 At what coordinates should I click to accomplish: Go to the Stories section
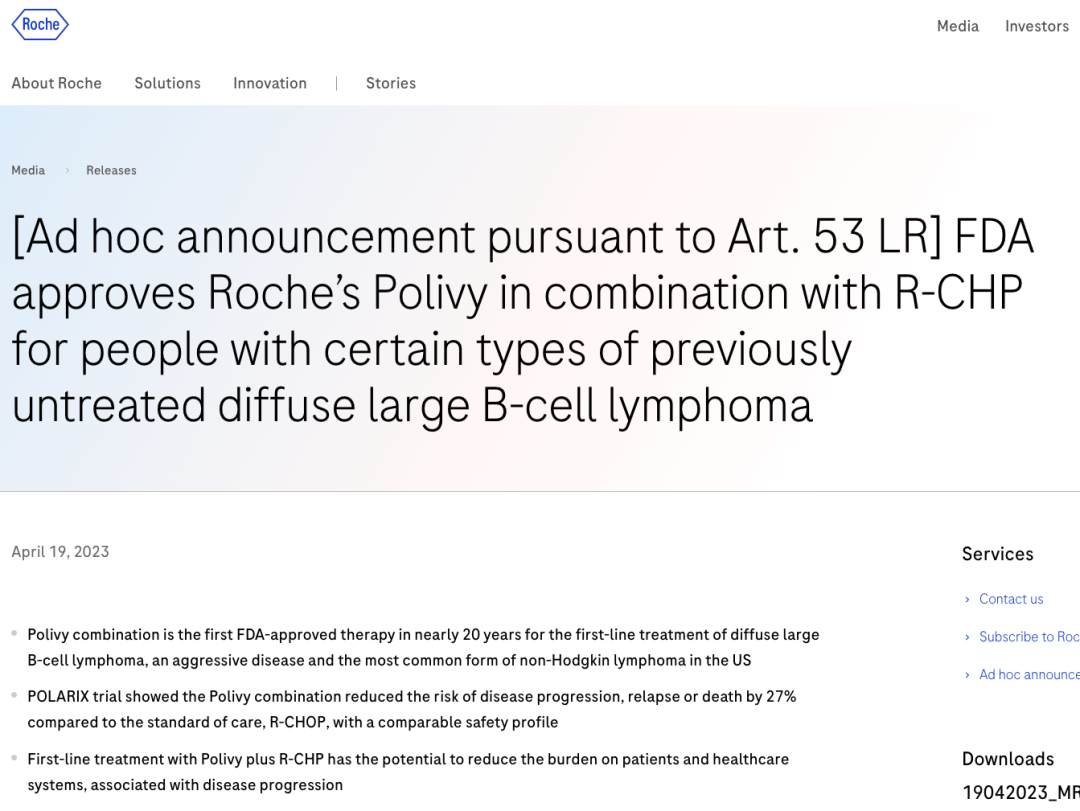tap(391, 83)
